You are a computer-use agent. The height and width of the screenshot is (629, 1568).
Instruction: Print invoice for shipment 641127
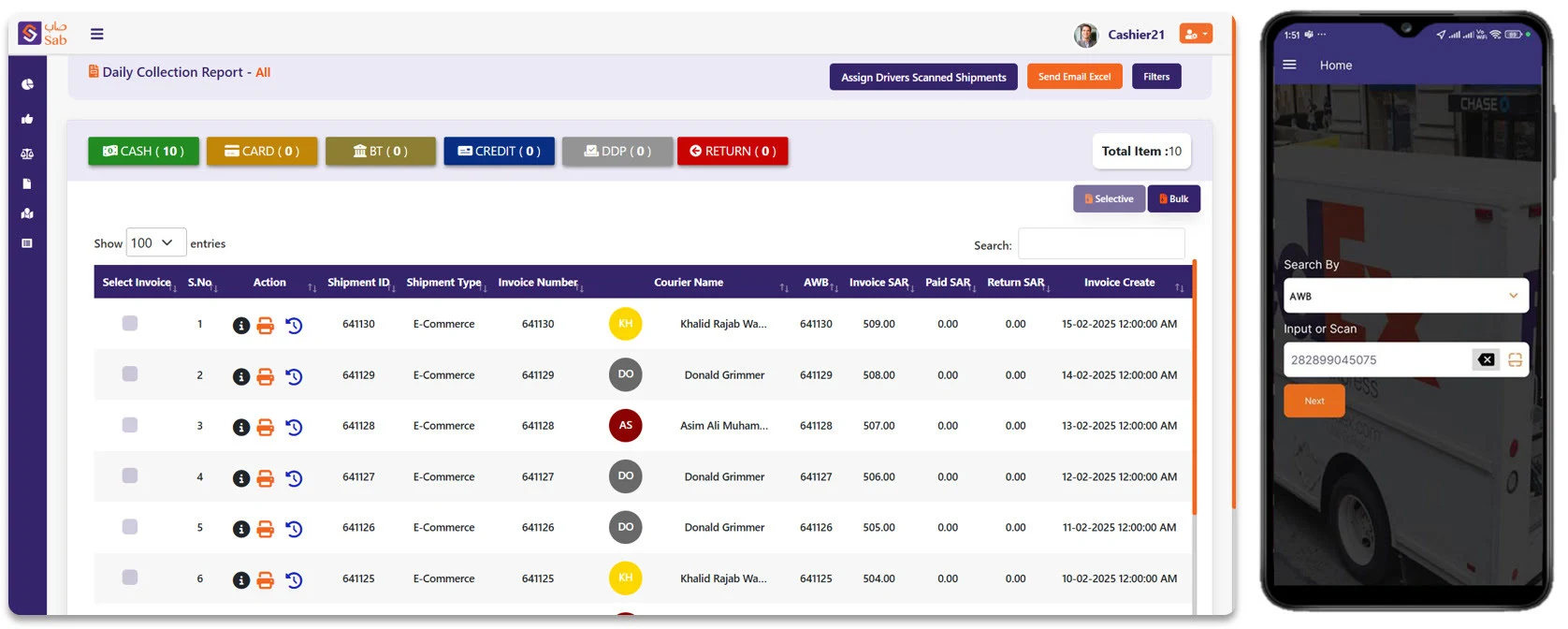(266, 478)
